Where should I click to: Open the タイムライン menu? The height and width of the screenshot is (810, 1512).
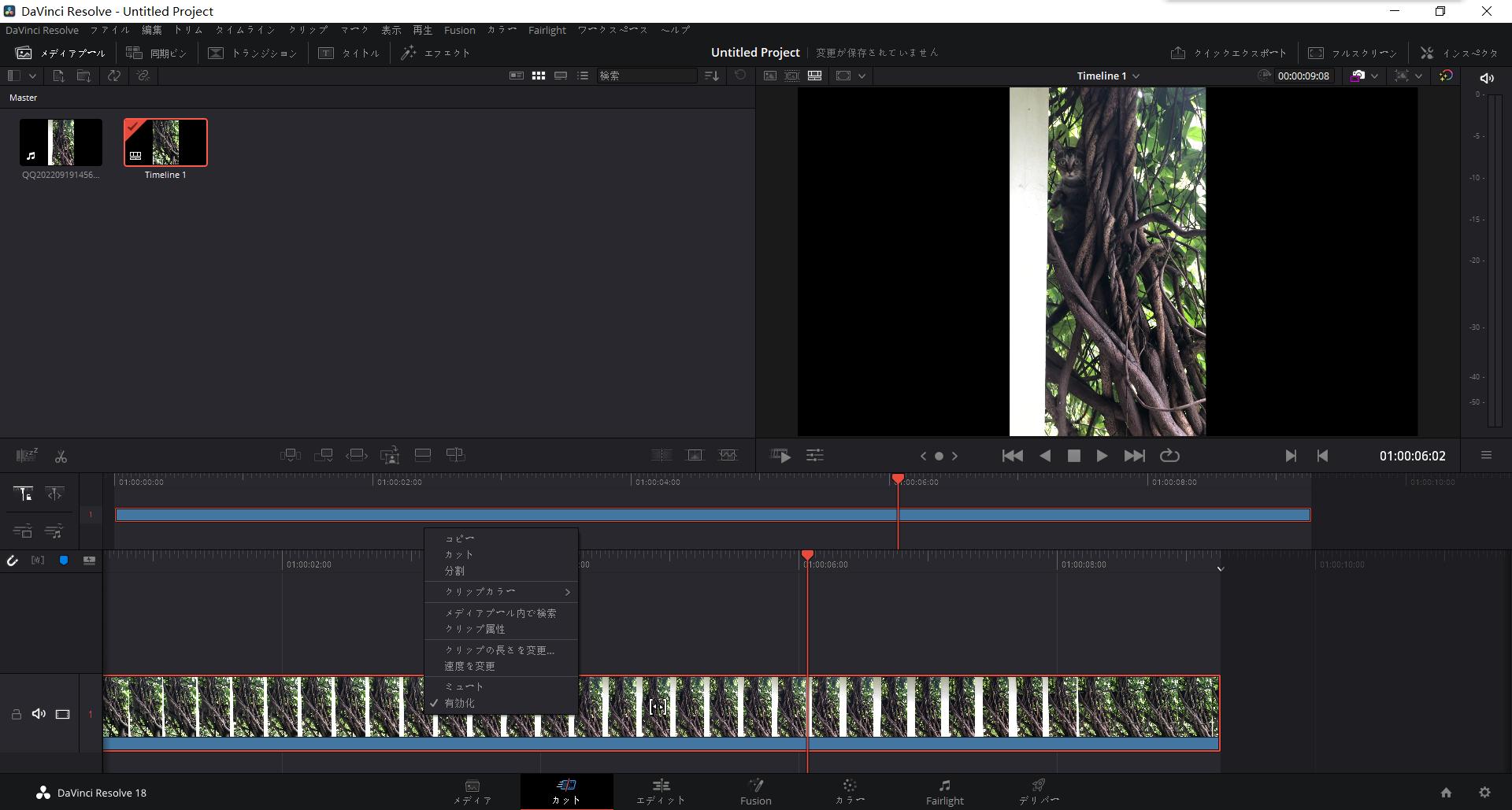[246, 30]
